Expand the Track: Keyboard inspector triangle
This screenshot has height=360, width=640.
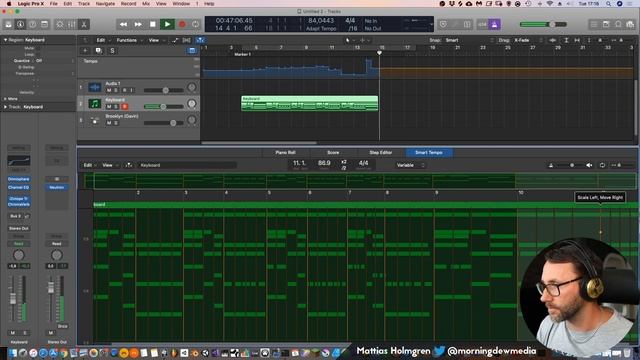point(5,107)
